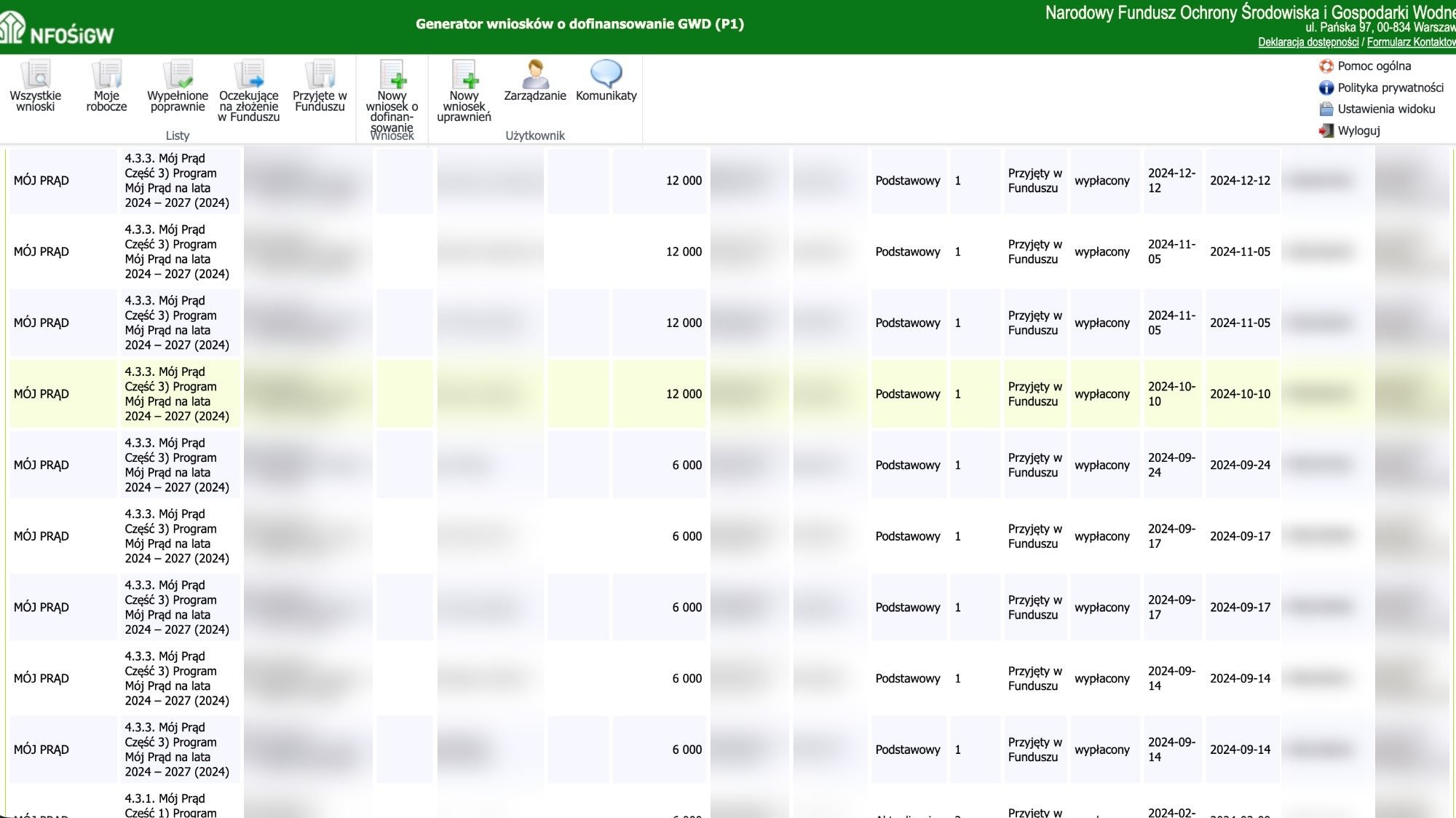Click the 2024-09-14 date cell in the last full row
This screenshot has width=1456, height=818.
click(1241, 750)
